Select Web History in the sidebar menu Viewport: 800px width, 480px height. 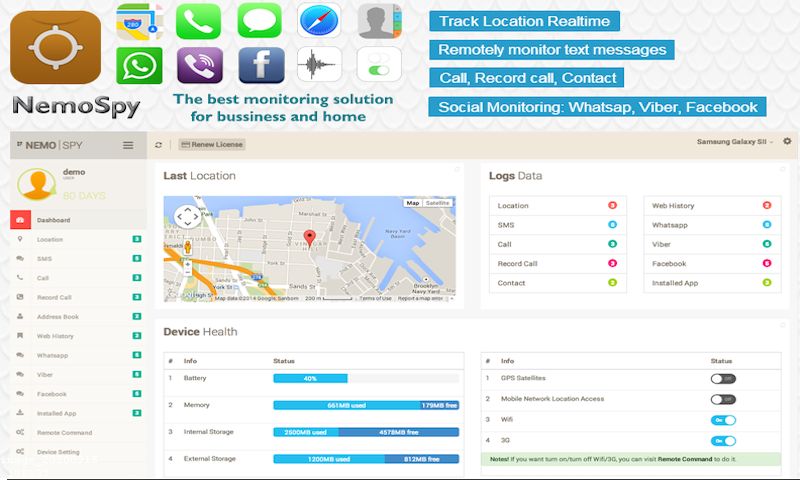coord(56,336)
